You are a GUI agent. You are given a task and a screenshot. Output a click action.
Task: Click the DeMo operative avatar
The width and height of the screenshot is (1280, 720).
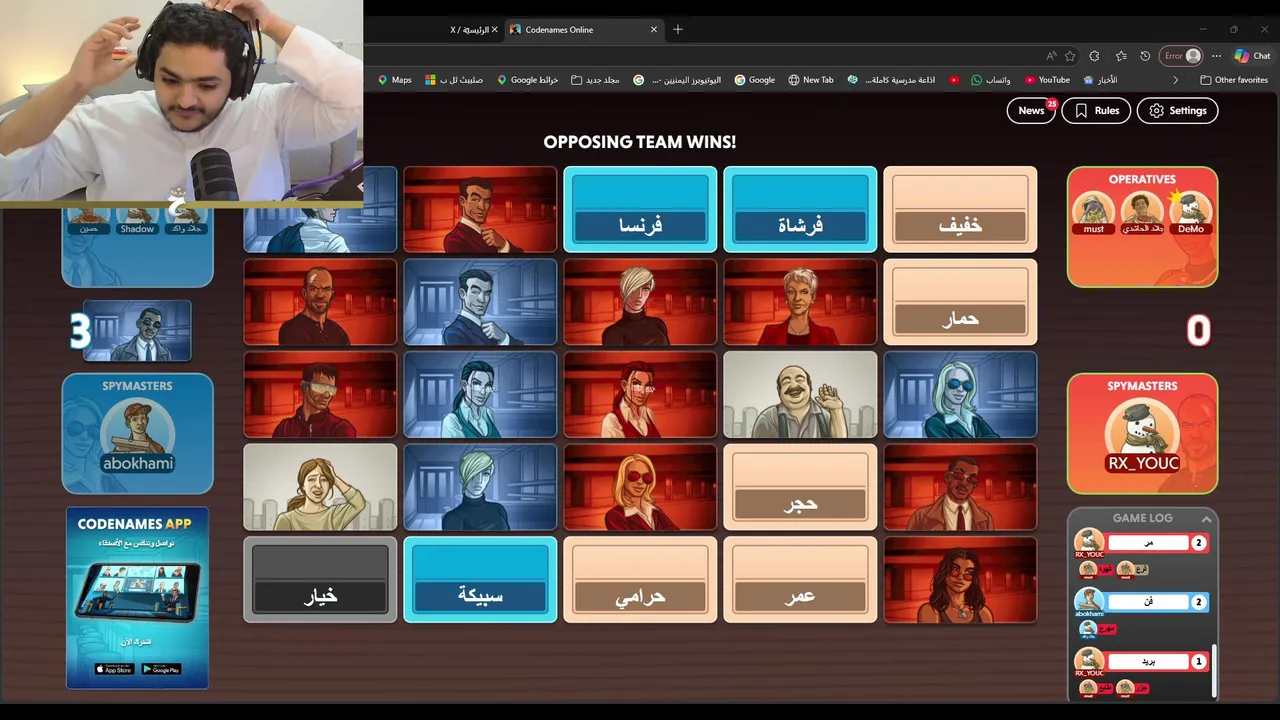point(1190,212)
